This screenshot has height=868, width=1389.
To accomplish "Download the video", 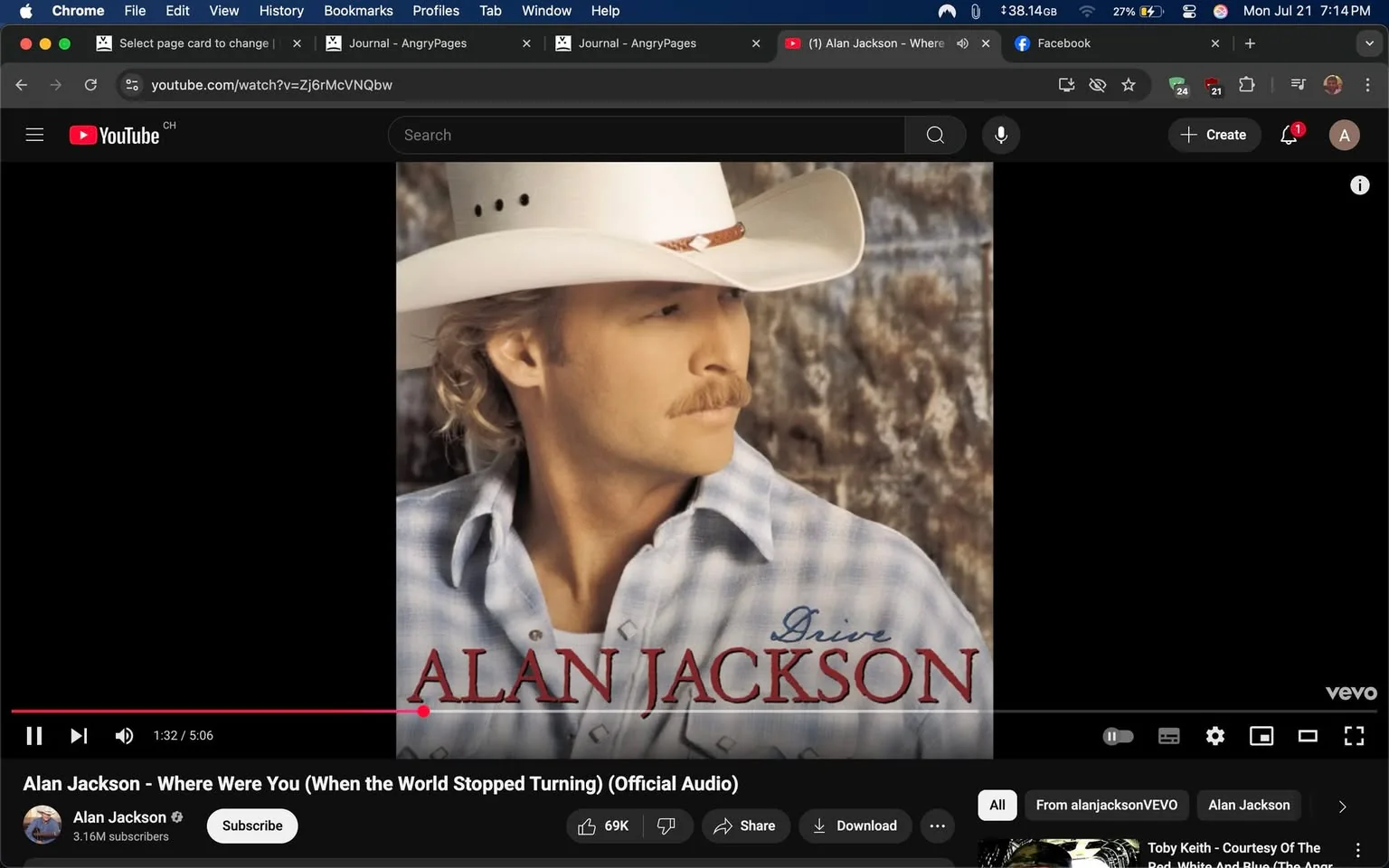I will click(x=855, y=826).
